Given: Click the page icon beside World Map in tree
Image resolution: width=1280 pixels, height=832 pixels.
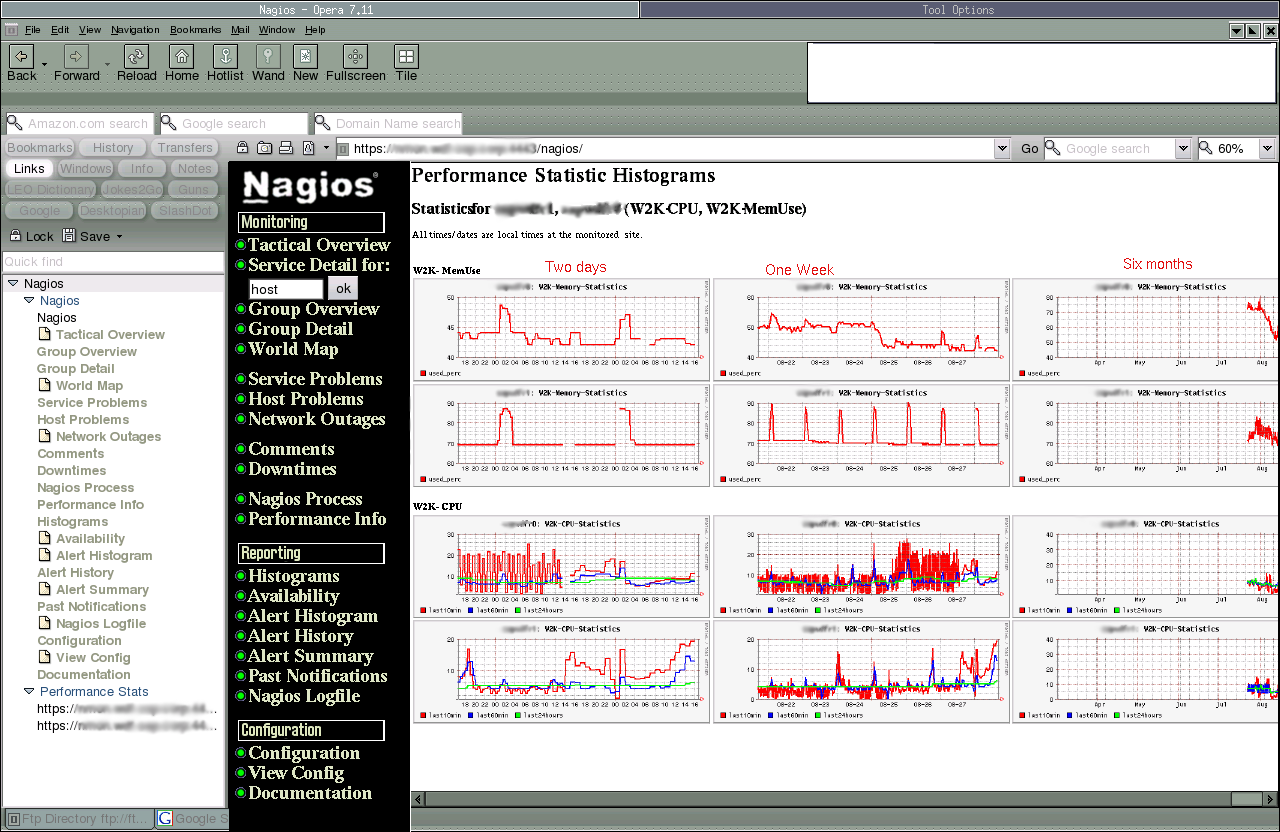Looking at the screenshot, I should coord(44,385).
